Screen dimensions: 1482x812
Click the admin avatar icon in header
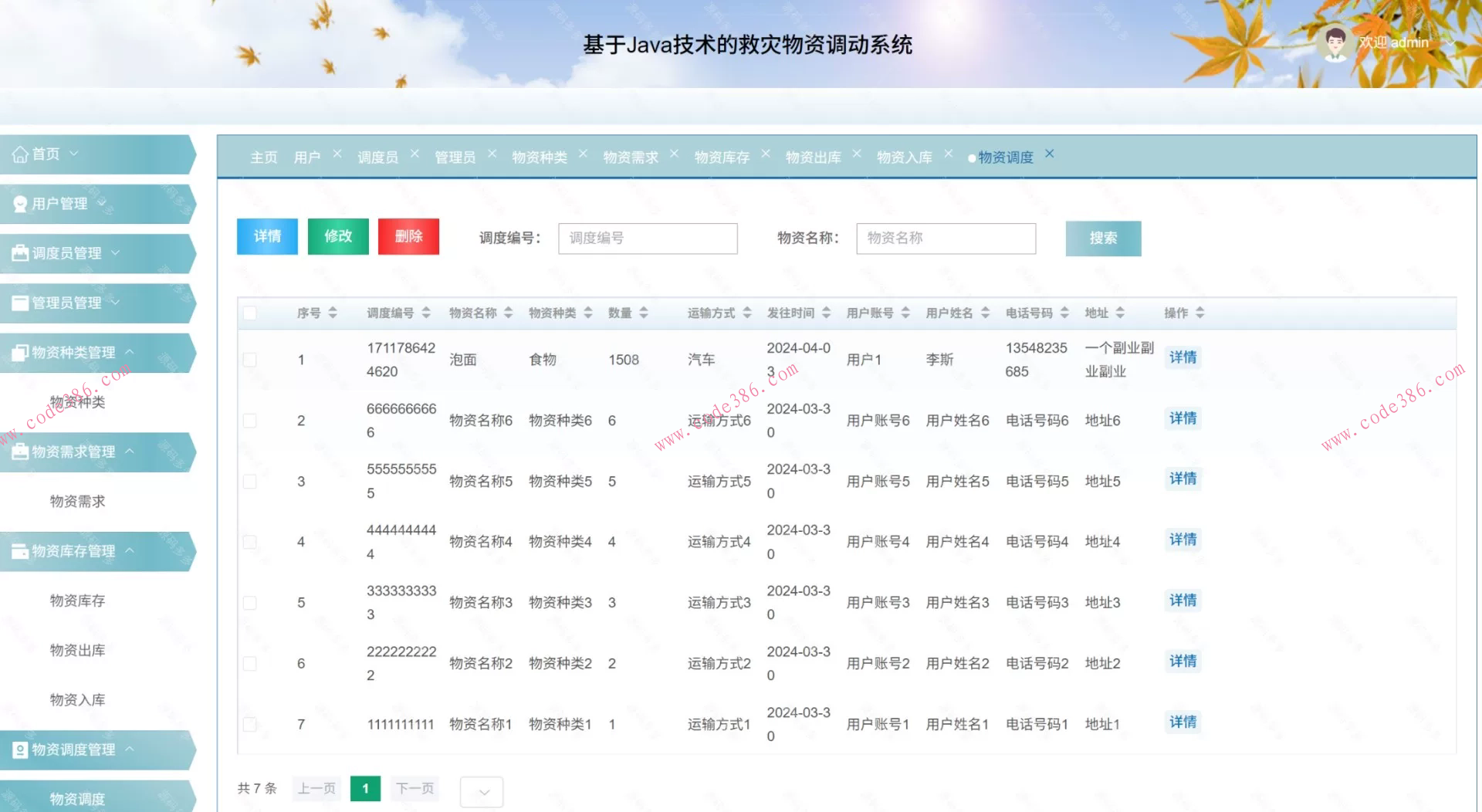coord(1334,42)
